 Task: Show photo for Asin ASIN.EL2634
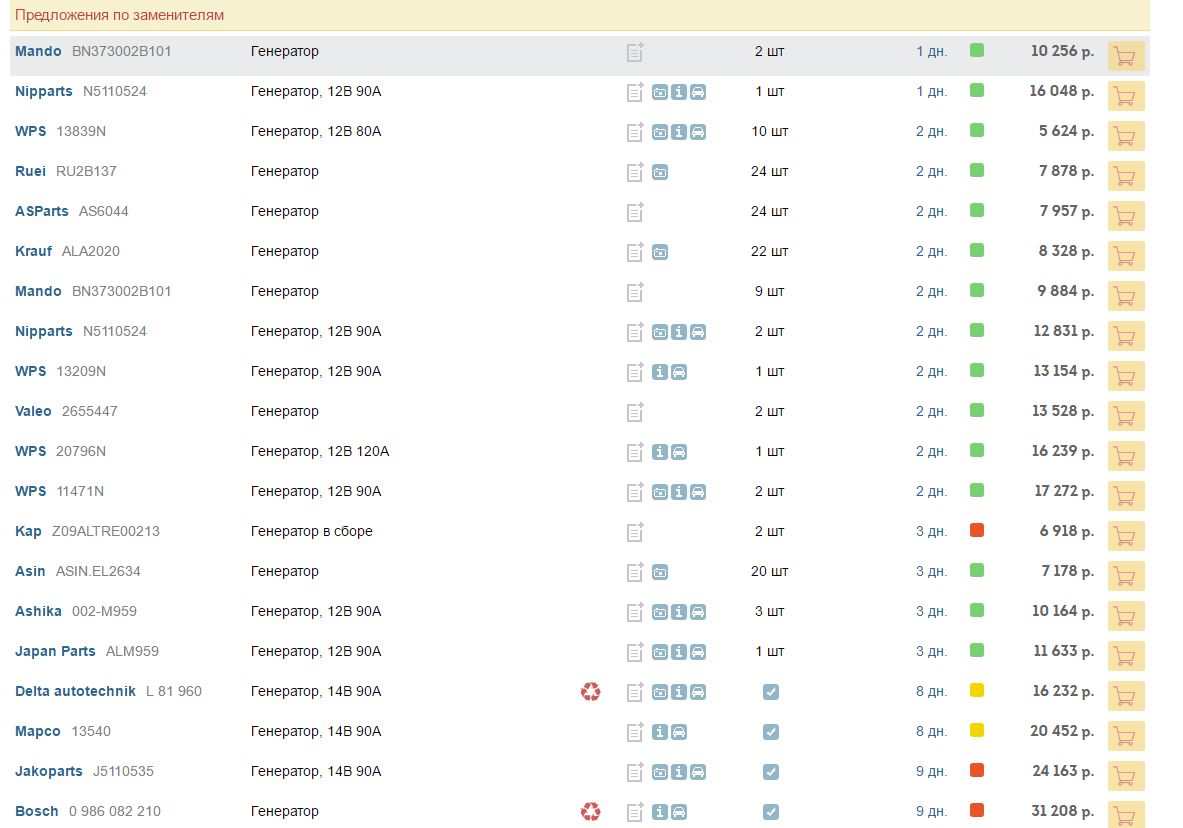[660, 573]
